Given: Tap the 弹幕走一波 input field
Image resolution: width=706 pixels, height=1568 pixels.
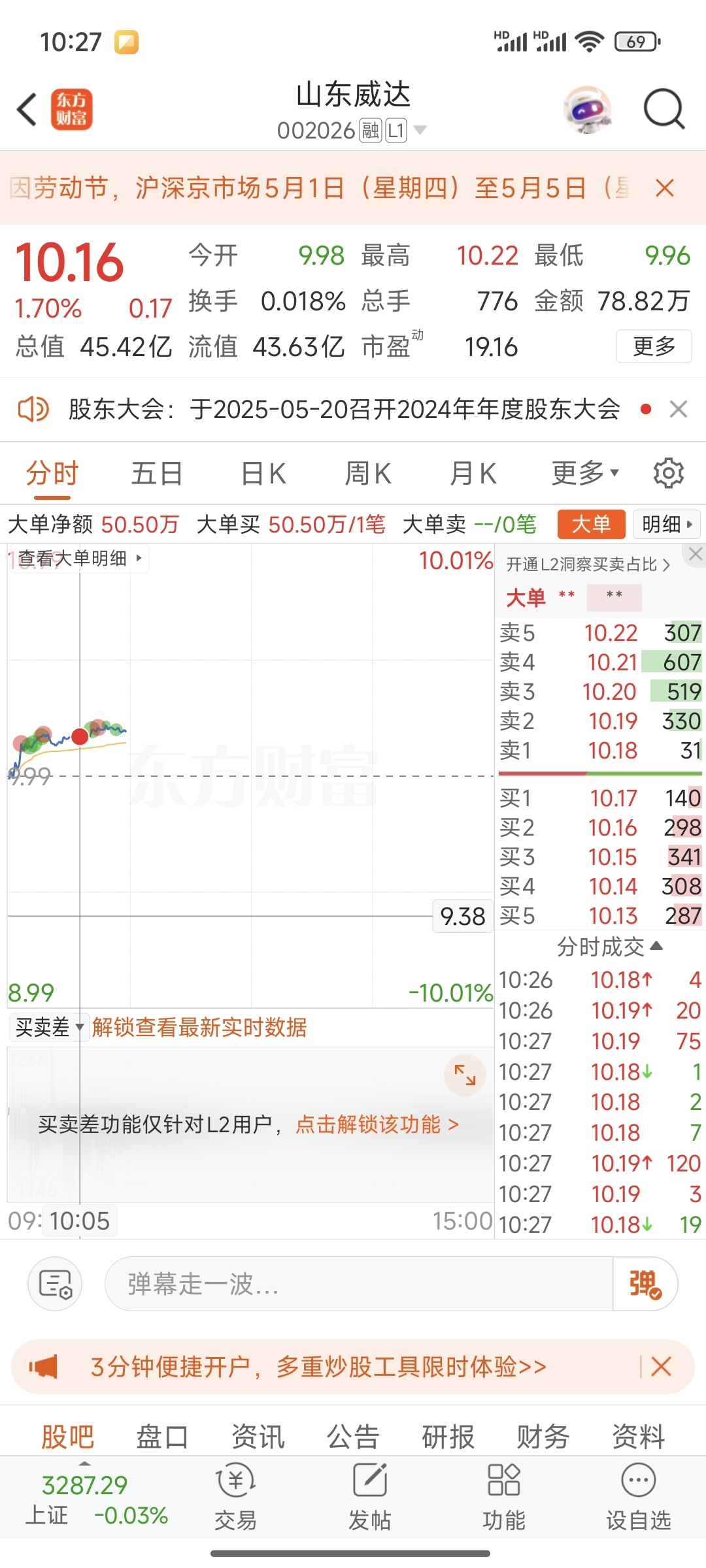Looking at the screenshot, I should (358, 1284).
